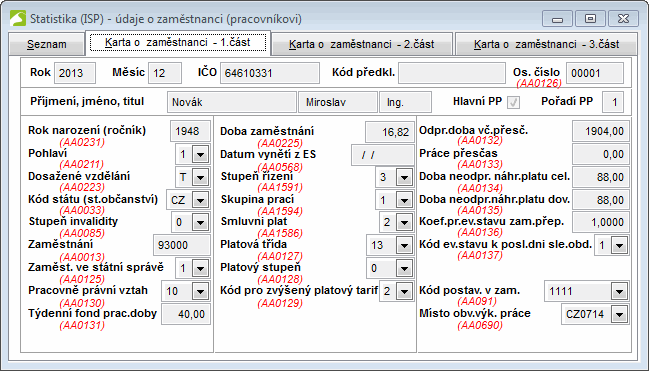
Task: Expand the Smluvní plat dropdown
Action: [x=404, y=223]
